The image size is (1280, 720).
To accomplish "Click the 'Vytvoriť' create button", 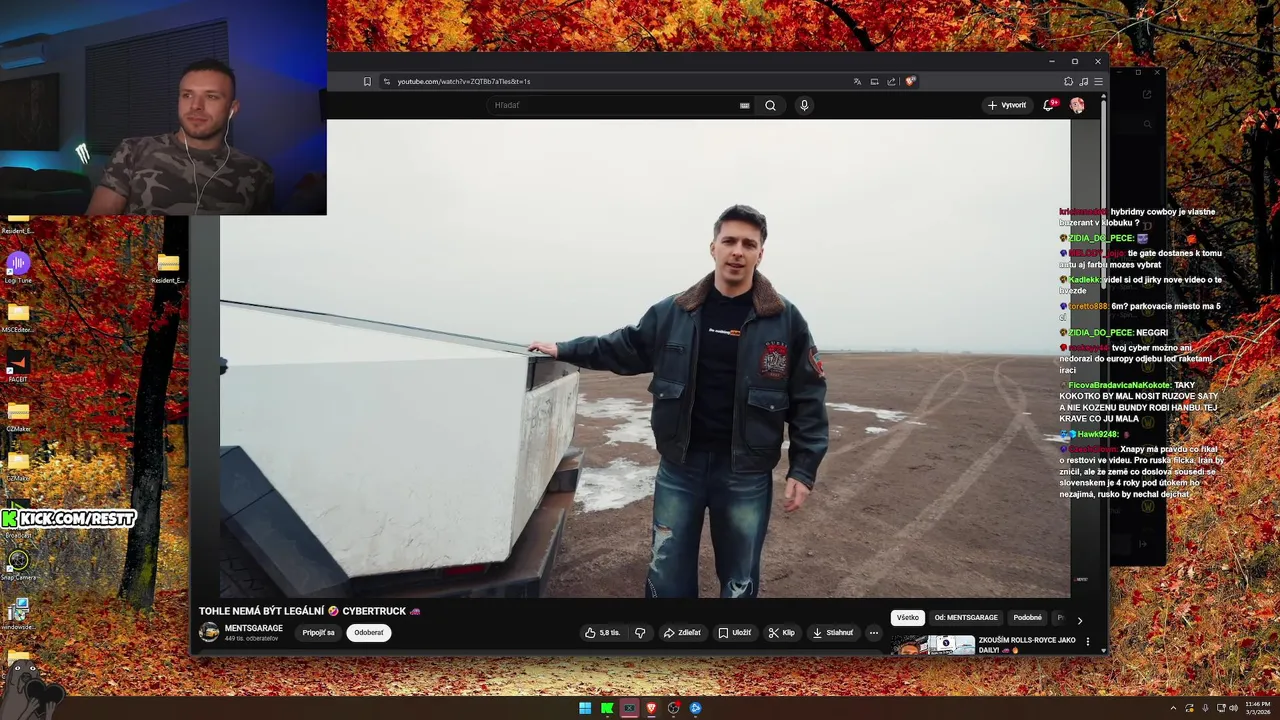I will 1007,105.
